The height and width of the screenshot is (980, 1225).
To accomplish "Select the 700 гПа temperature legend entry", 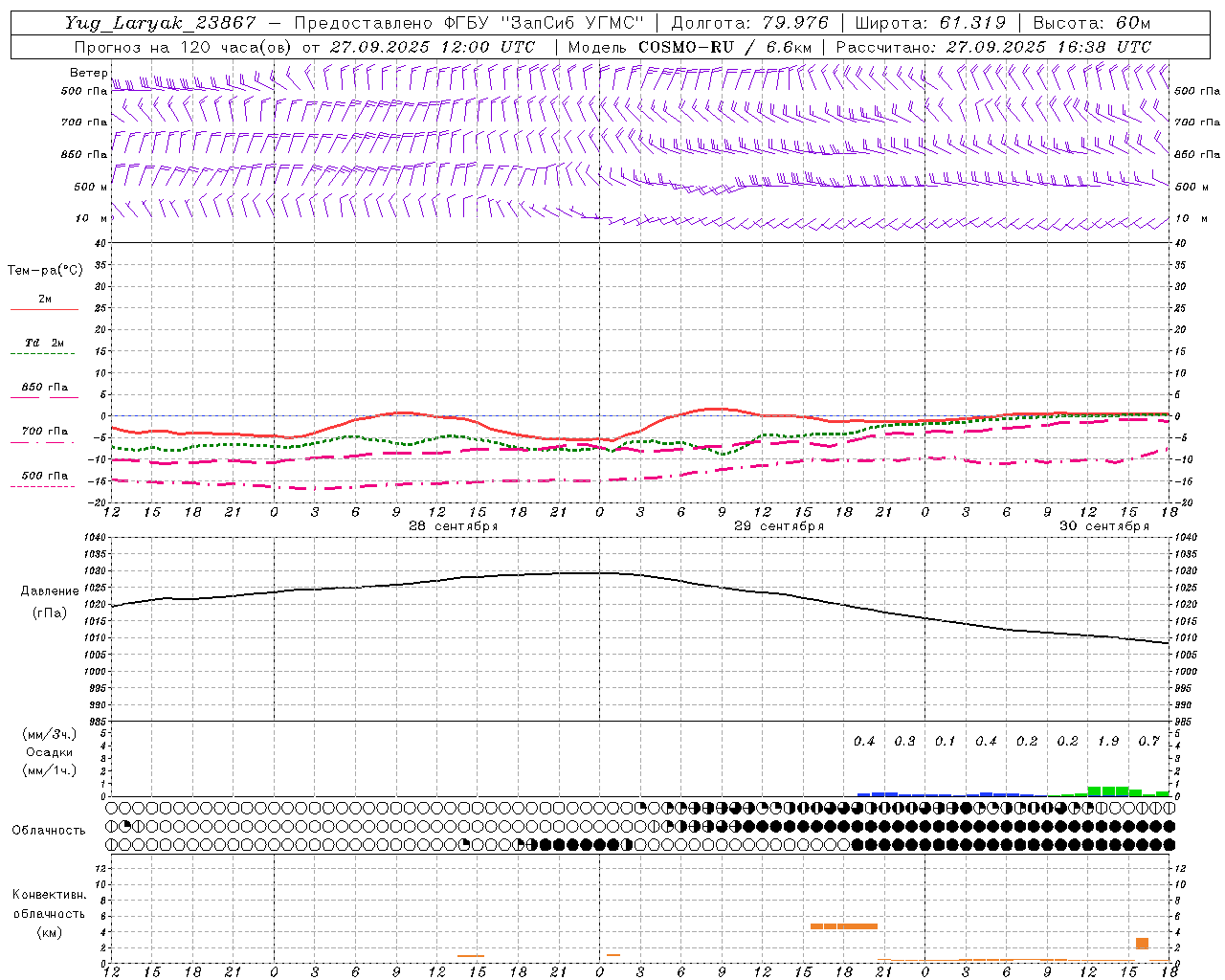I will click(44, 432).
